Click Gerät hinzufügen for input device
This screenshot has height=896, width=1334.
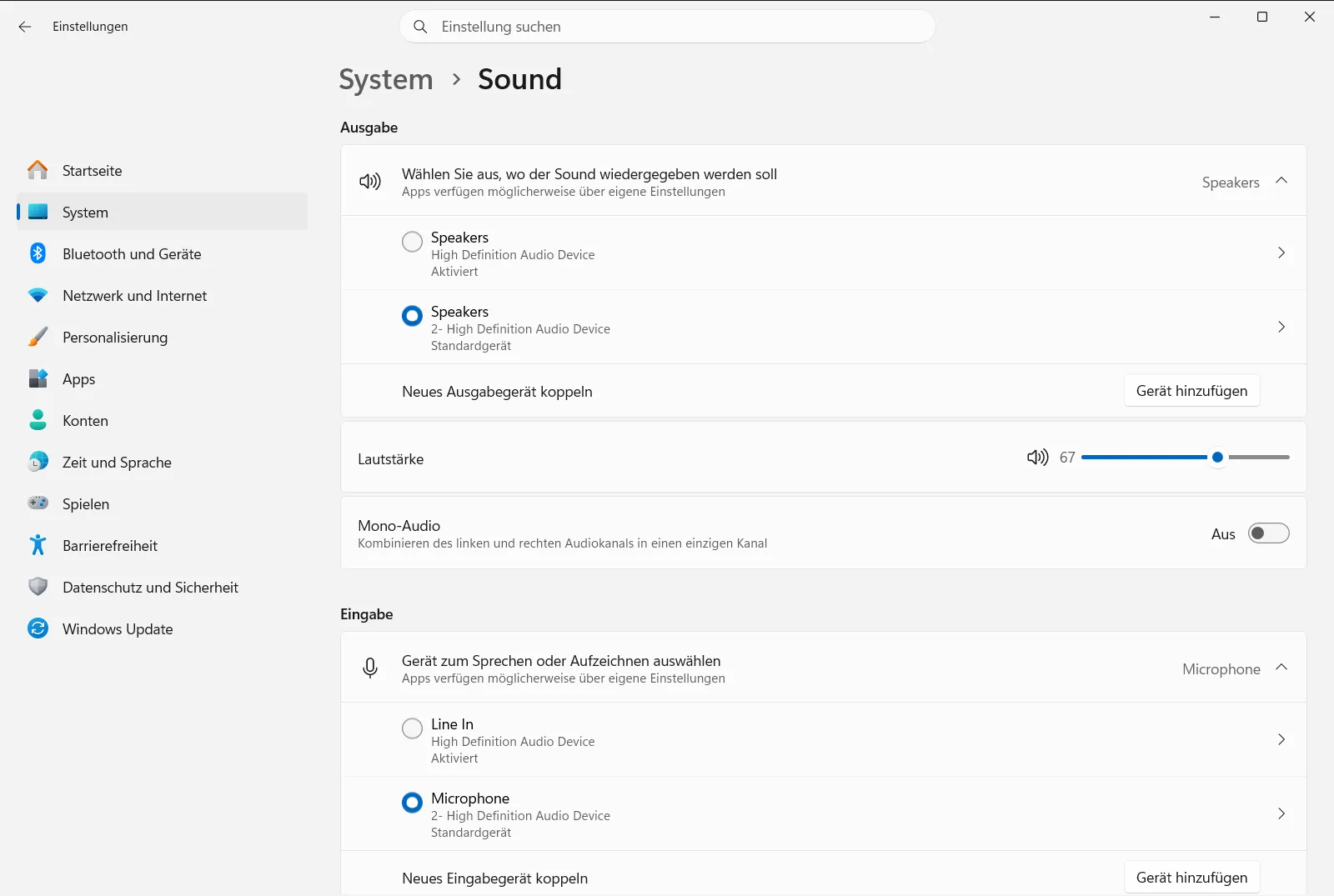[x=1191, y=878]
